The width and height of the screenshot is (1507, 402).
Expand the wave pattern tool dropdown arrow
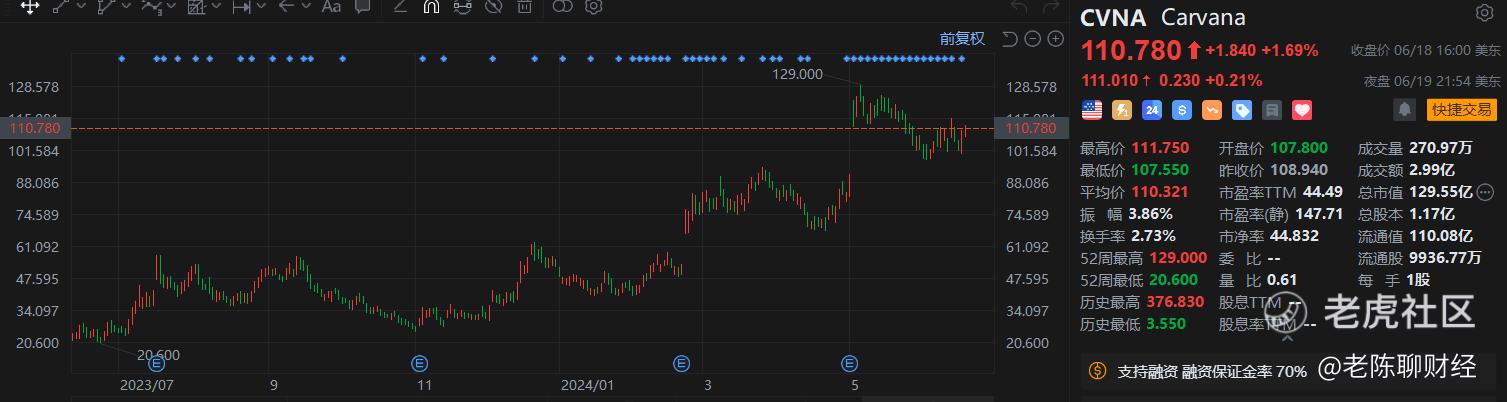[172, 7]
